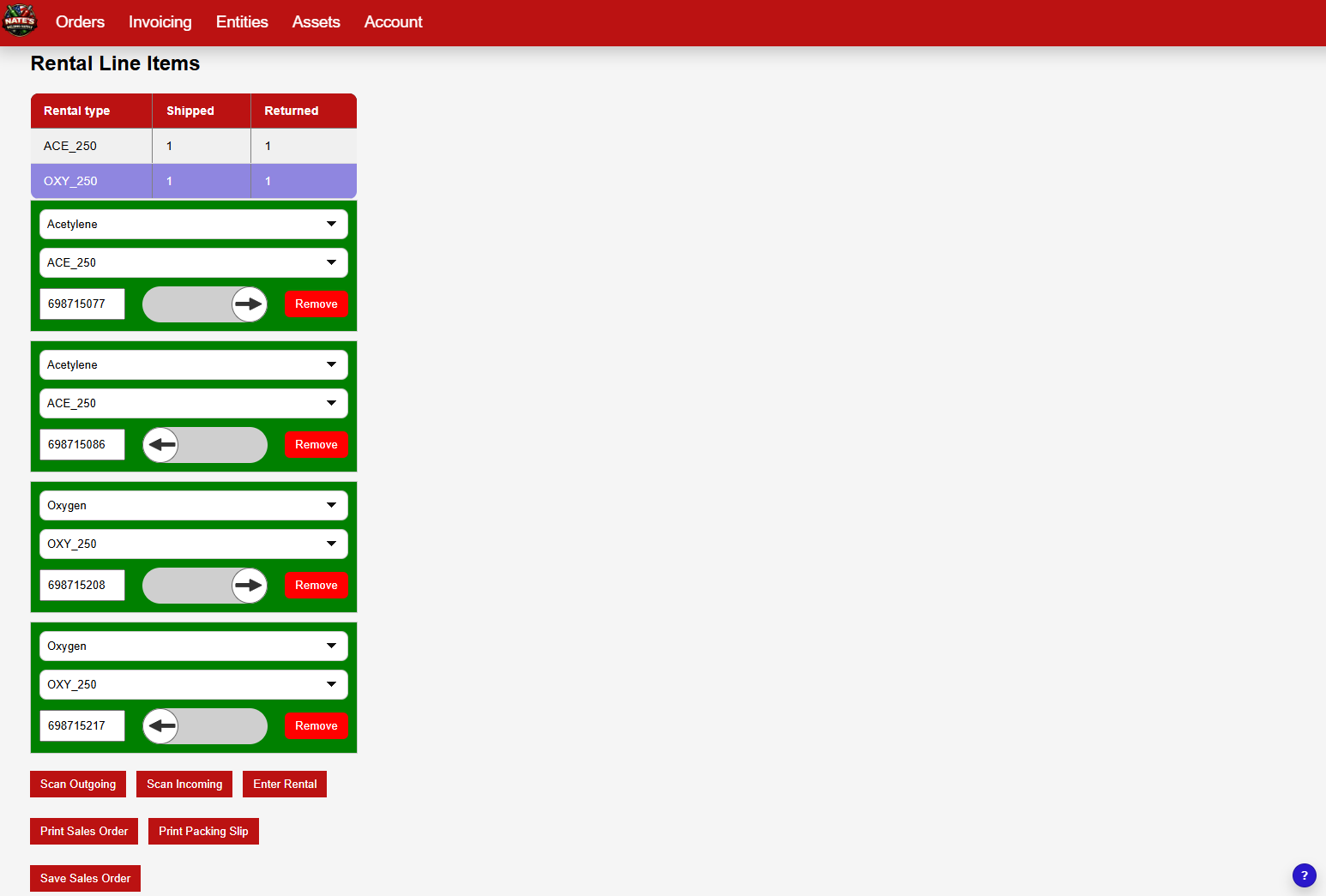This screenshot has height=896, width=1326.
Task: Click the blue help question mark icon
Action: (x=1304, y=875)
